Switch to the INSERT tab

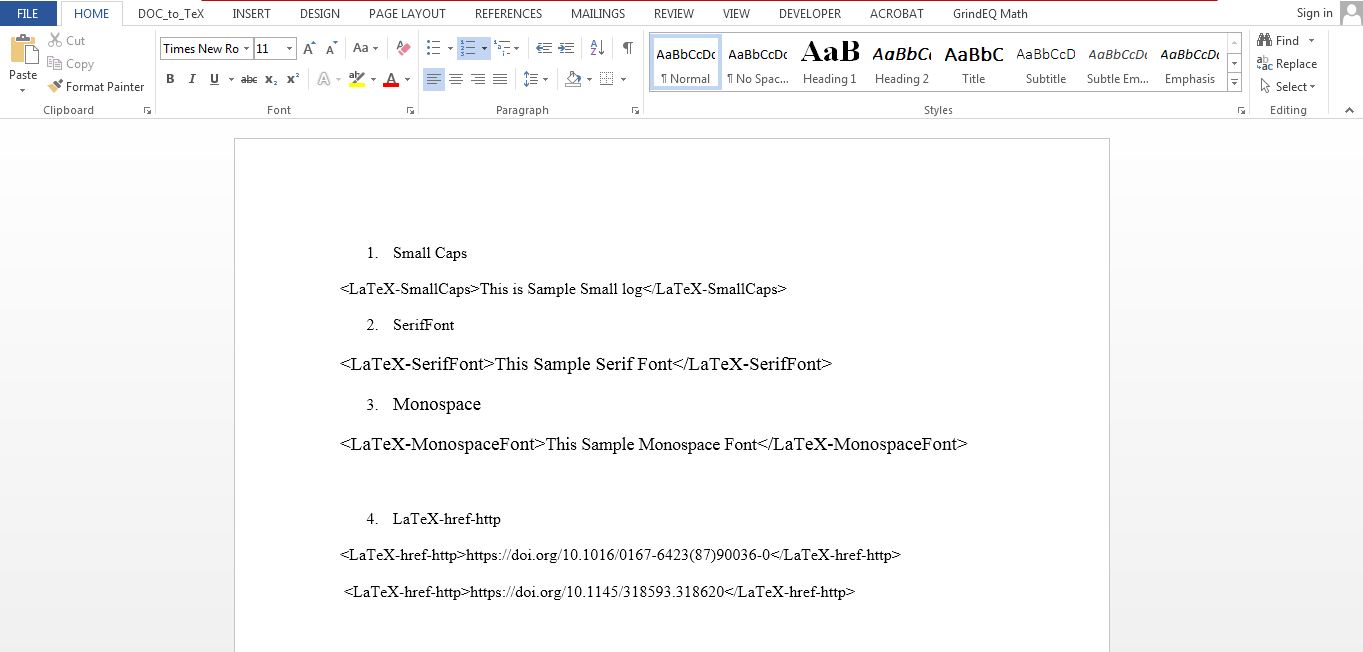(x=251, y=13)
